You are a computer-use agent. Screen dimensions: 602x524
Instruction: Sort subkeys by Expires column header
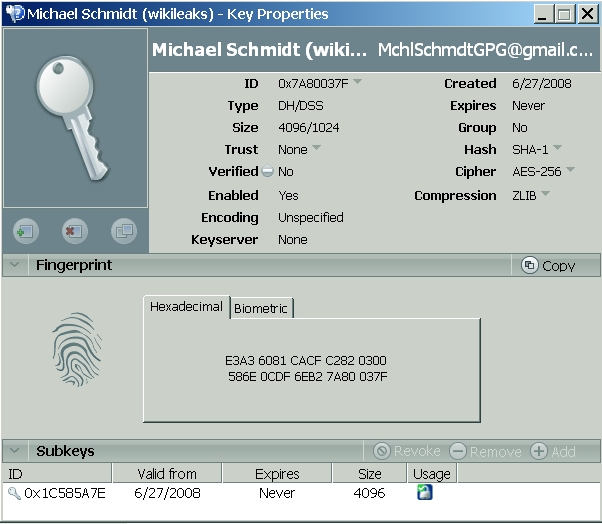(x=277, y=473)
